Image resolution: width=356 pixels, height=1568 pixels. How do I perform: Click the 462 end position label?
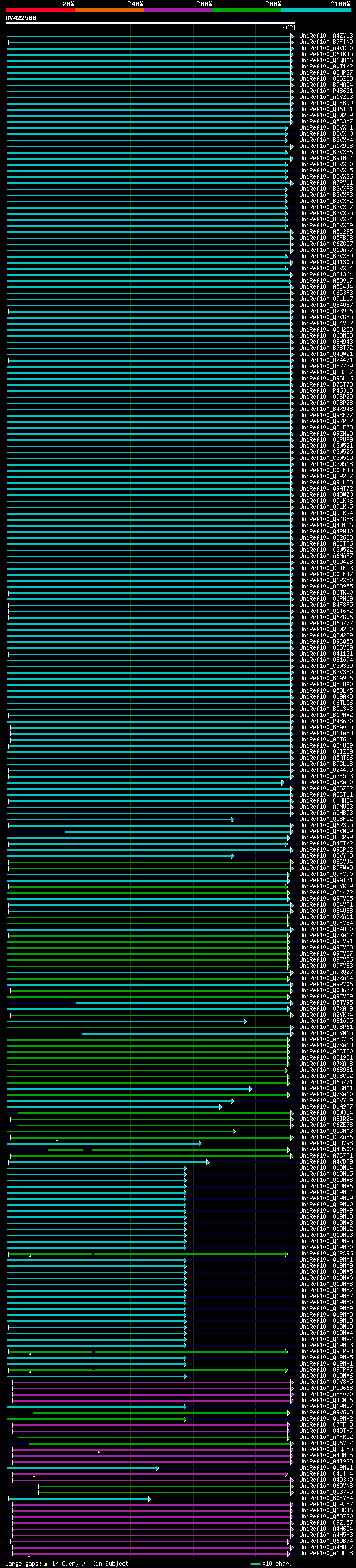(288, 27)
